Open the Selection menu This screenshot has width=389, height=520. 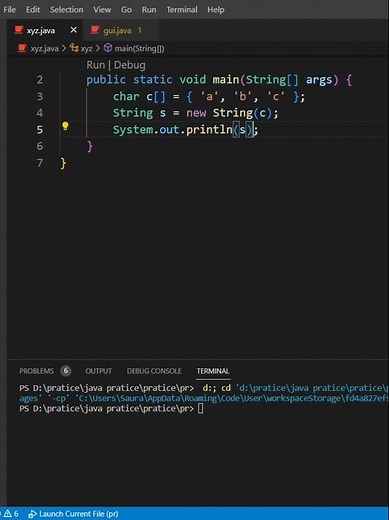tap(66, 10)
